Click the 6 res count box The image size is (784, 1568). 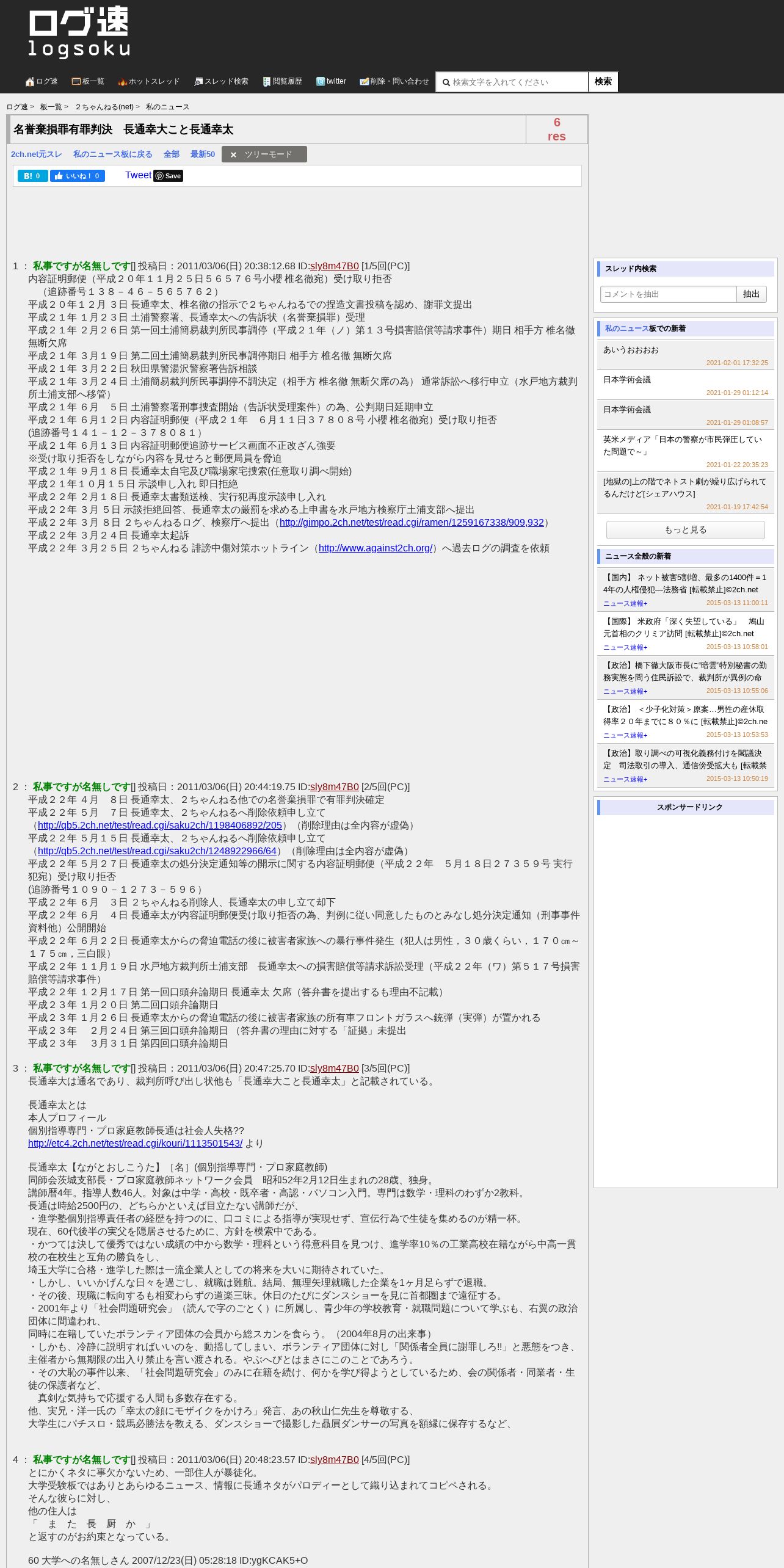pyautogui.click(x=557, y=129)
